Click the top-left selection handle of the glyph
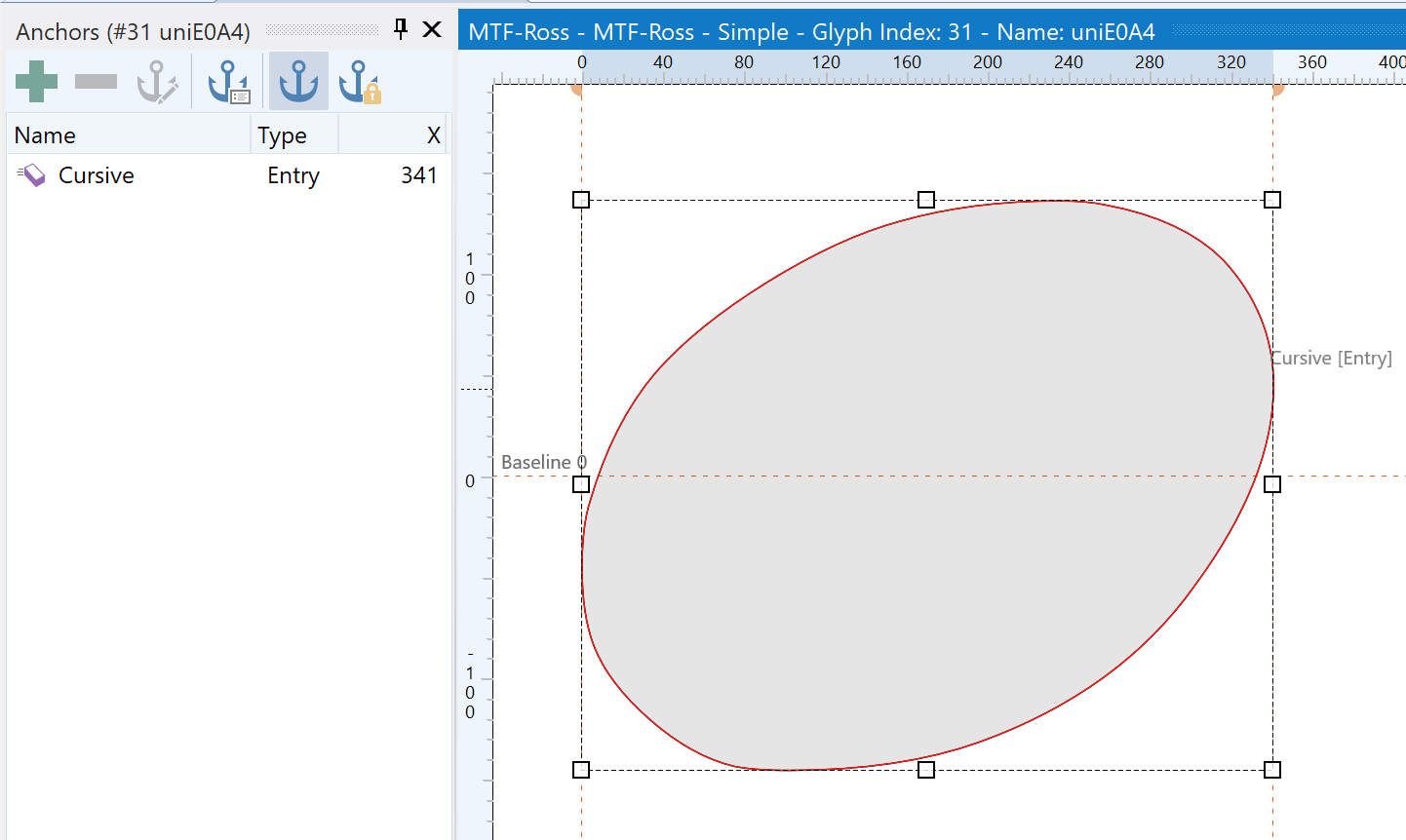 (581, 200)
